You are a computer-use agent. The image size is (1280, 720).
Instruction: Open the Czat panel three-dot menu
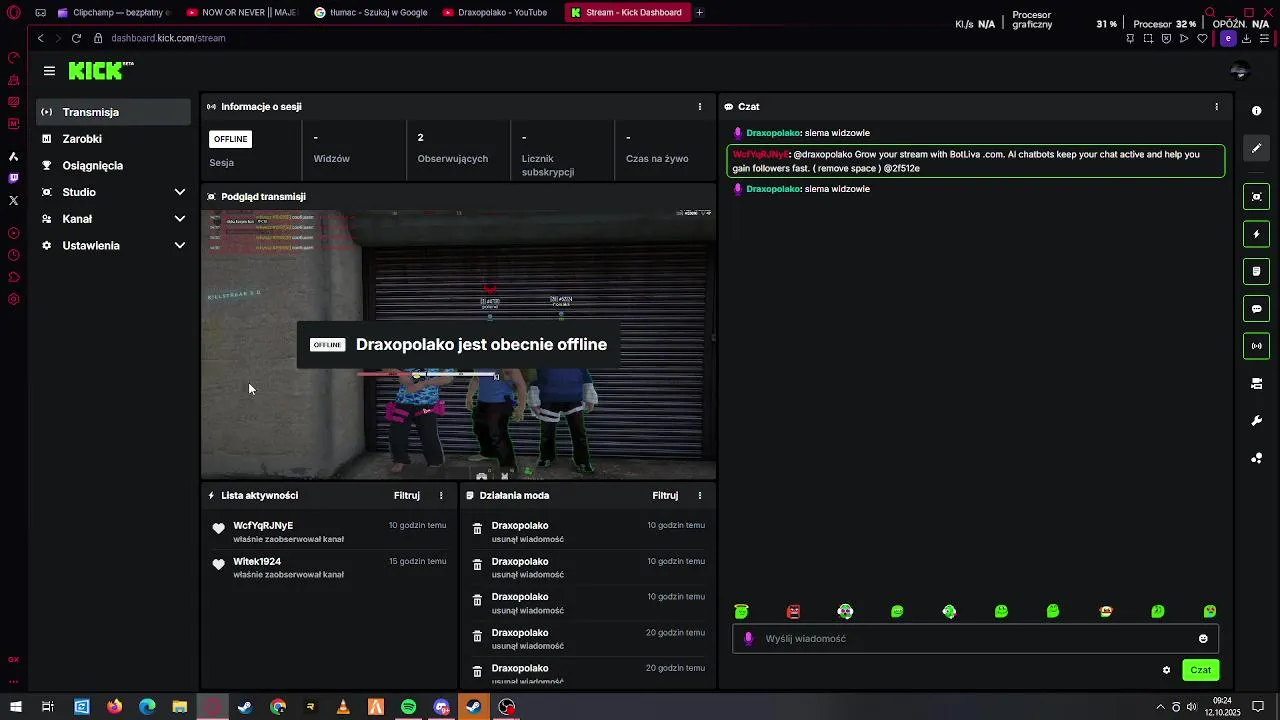coord(1216,107)
